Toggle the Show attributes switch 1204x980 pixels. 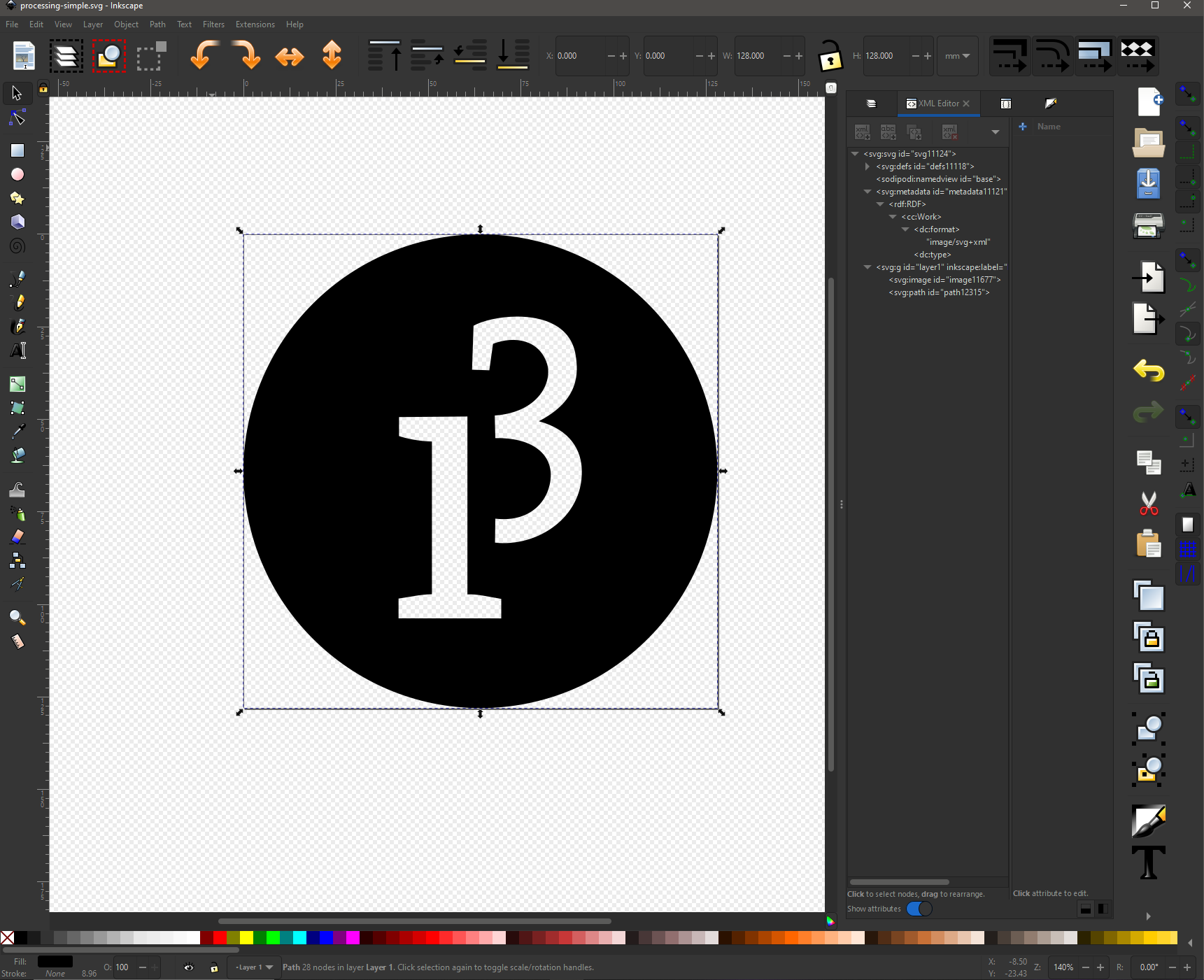pos(919,909)
